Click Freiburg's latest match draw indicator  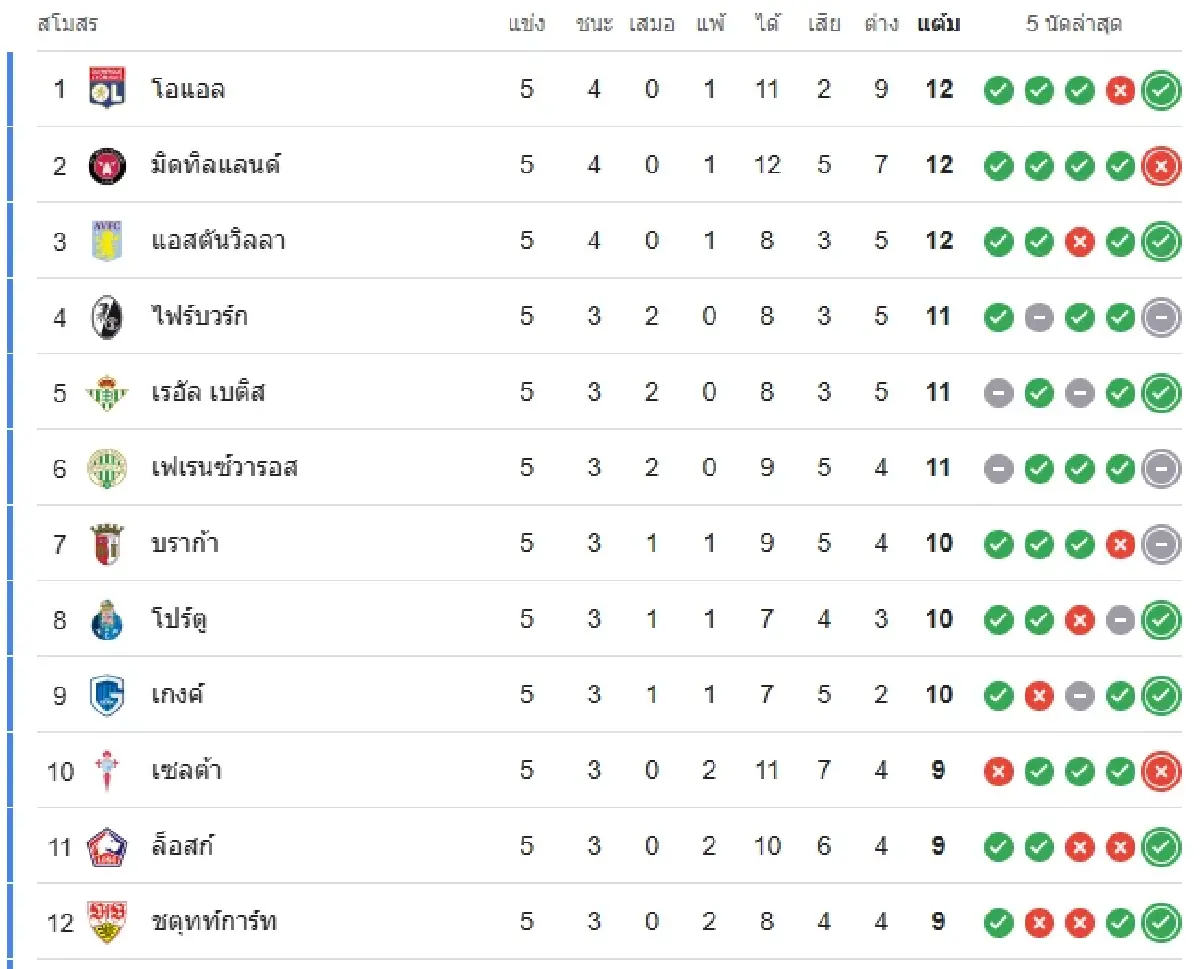click(x=1161, y=318)
